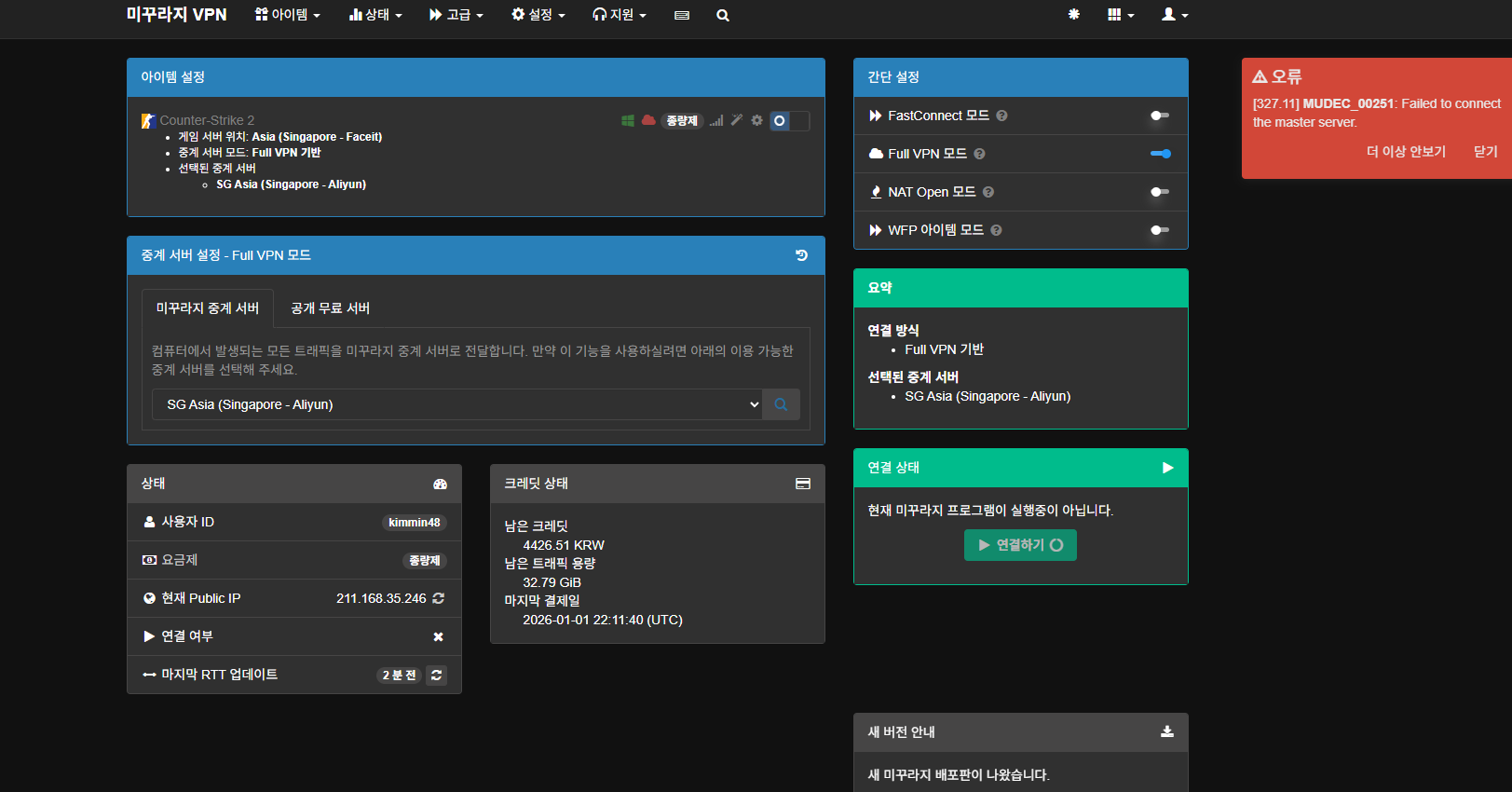This screenshot has width=1512, height=792.
Task: Click the green 연결하기 connect button
Action: 1020,545
